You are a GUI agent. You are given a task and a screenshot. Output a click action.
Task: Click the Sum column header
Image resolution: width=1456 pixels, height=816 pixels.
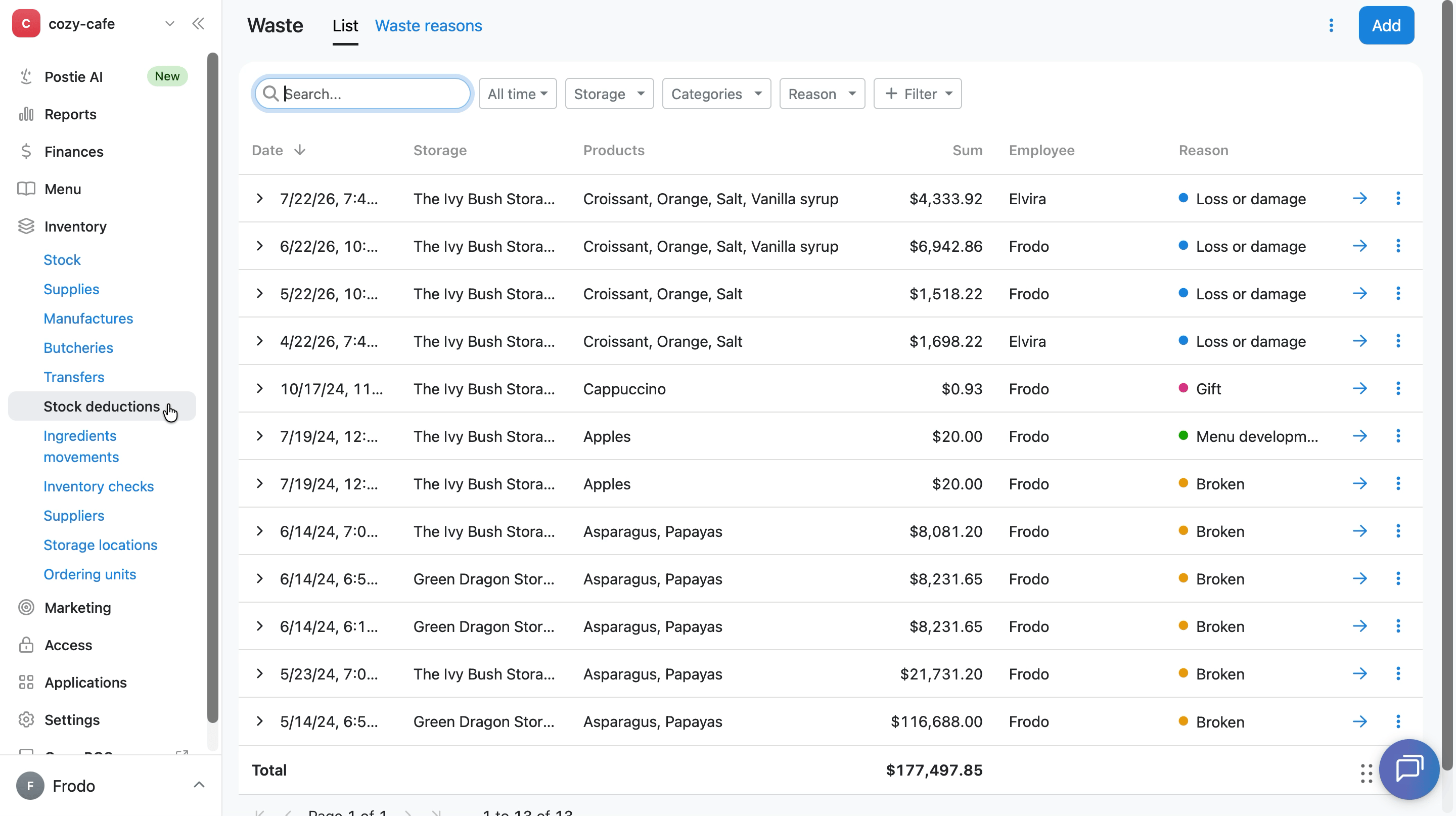pyautogui.click(x=967, y=150)
